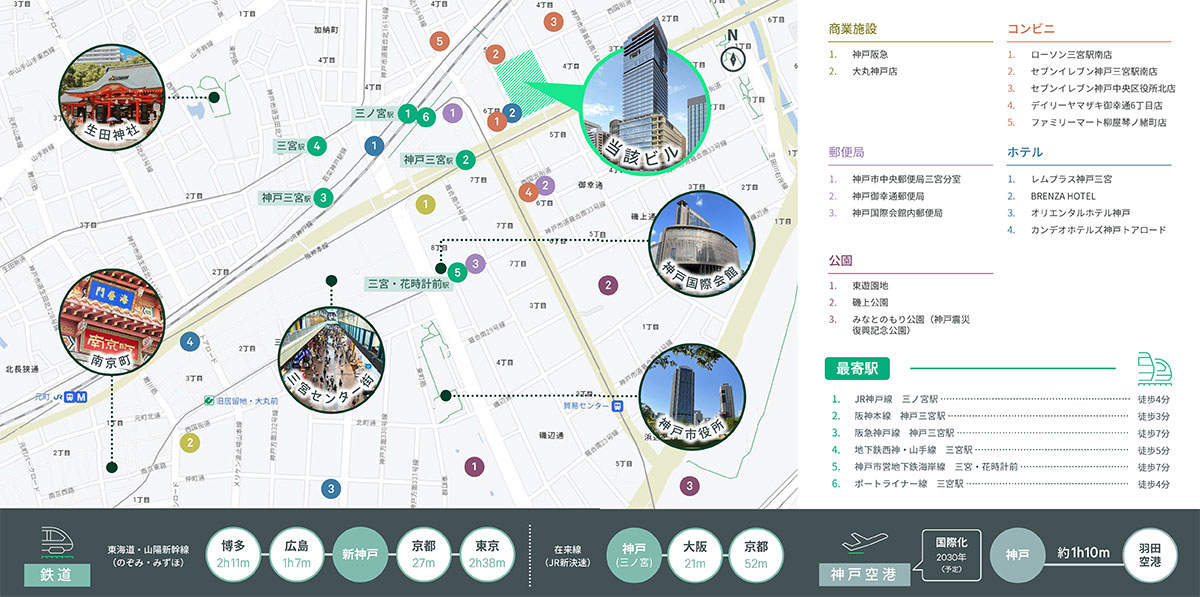Click the green subway icon at 旧居留地・大丸前
The height and width of the screenshot is (597, 1200).
pyautogui.click(x=208, y=400)
